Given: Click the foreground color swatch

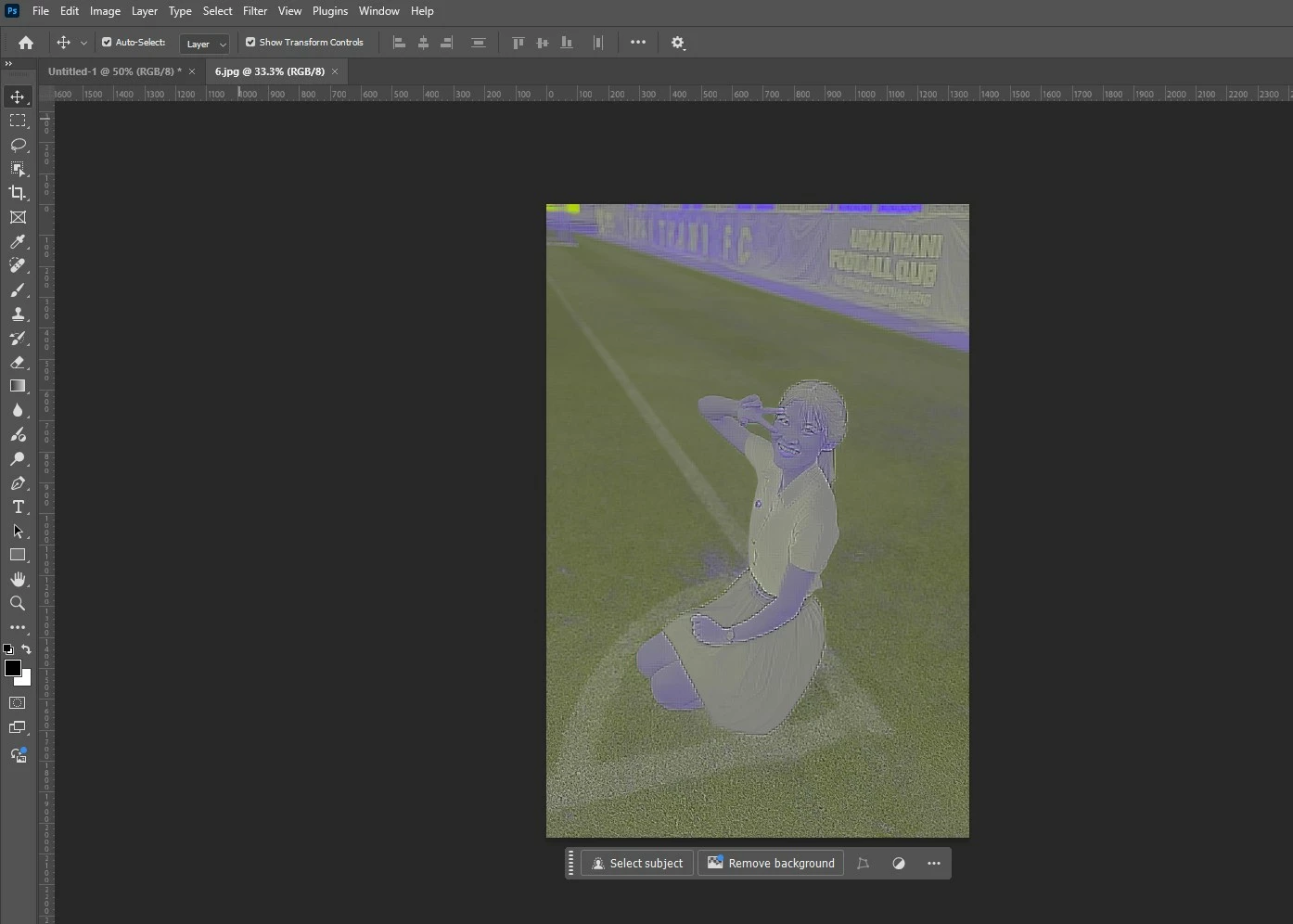Looking at the screenshot, I should [12, 668].
